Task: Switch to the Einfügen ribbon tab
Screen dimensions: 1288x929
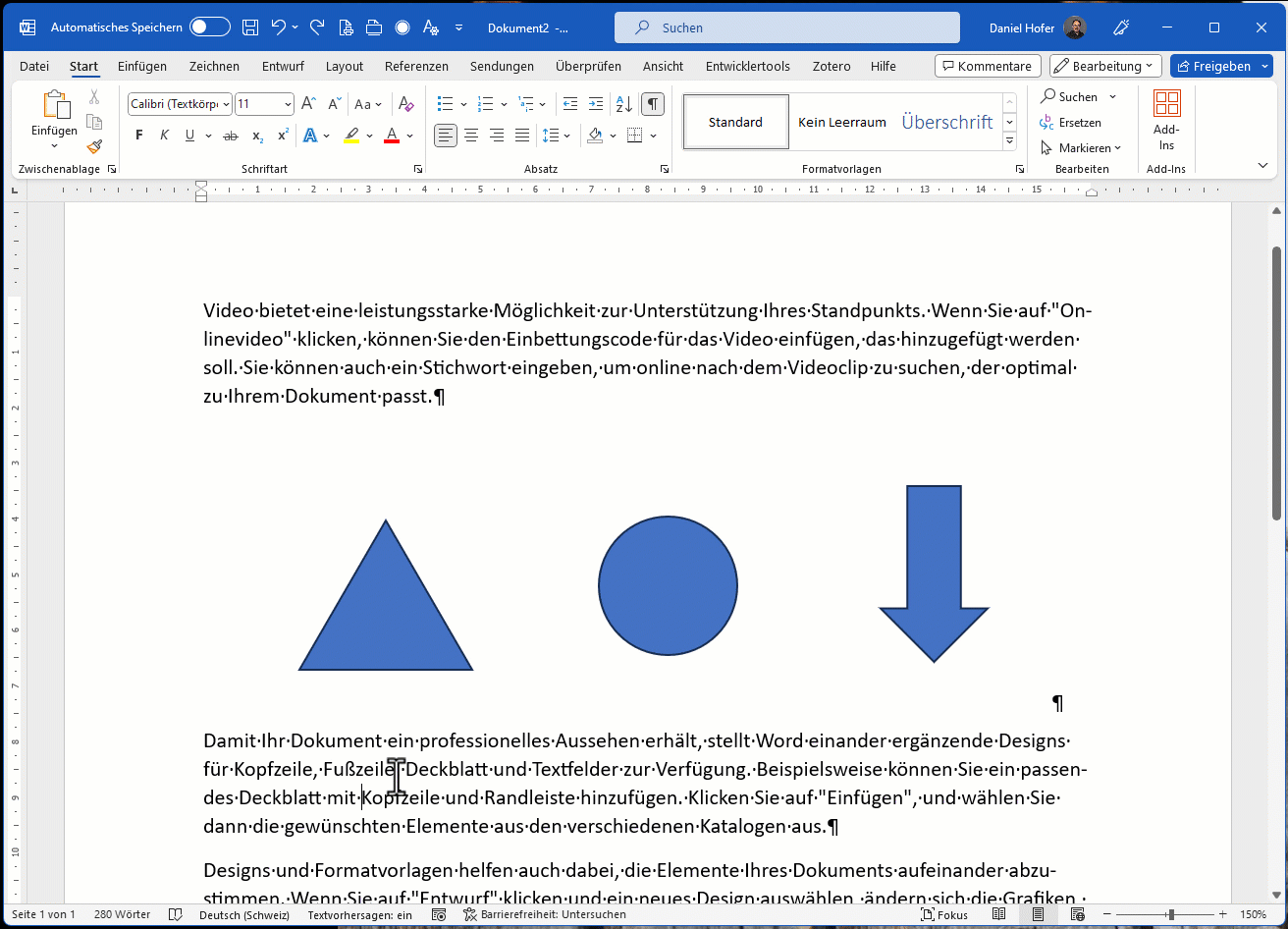Action: (x=142, y=66)
